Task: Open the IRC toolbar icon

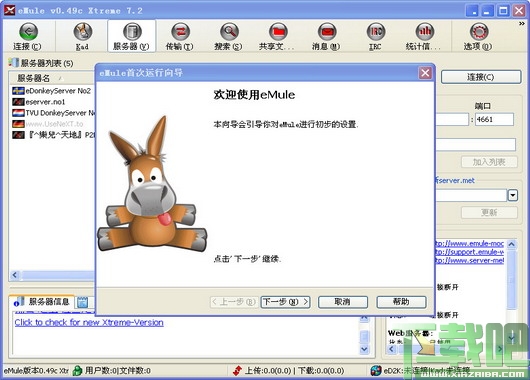Action: tap(376, 32)
